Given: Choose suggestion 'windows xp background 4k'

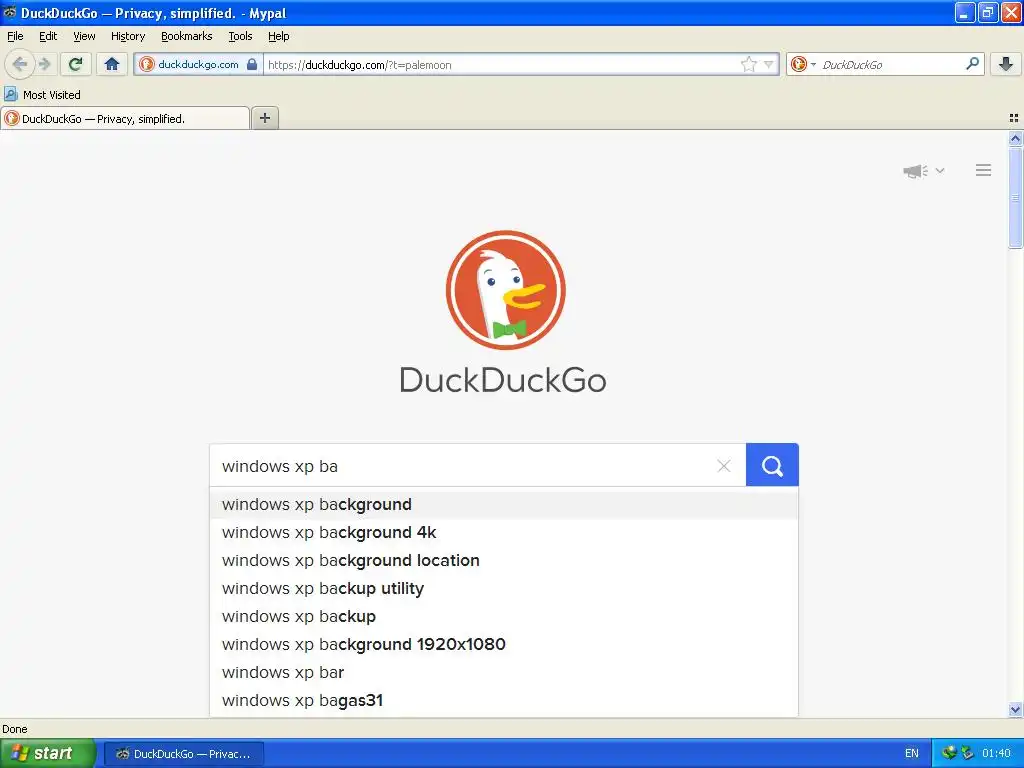Looking at the screenshot, I should click(x=504, y=533).
